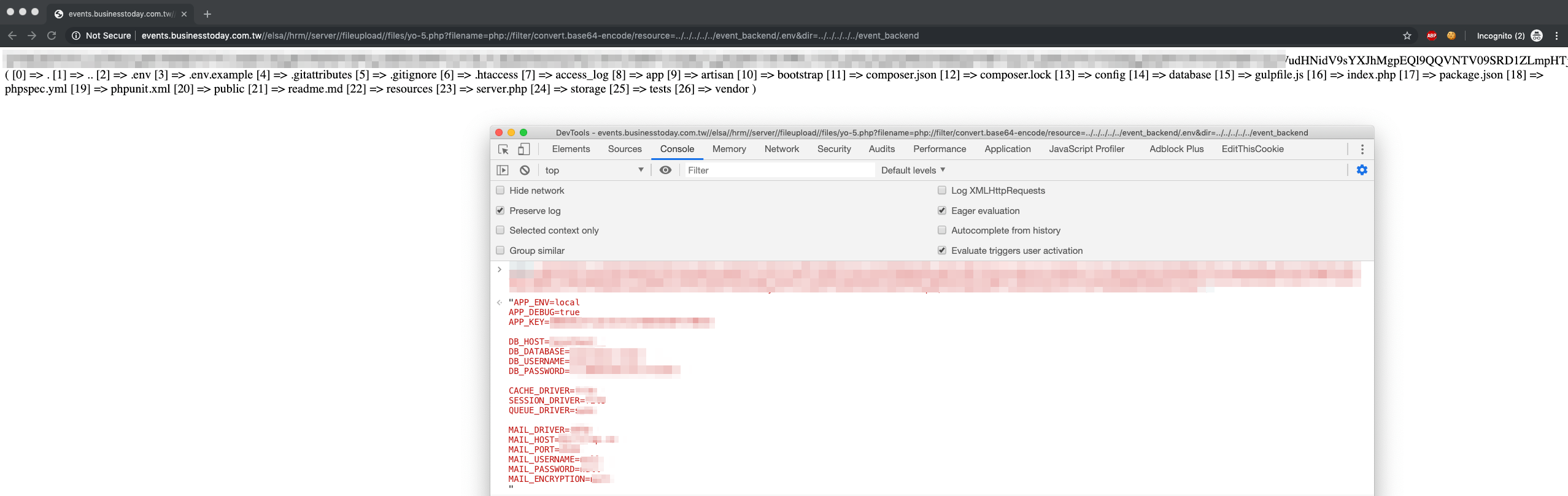Switch to the Elements tab
The width and height of the screenshot is (1568, 496).
pos(571,149)
